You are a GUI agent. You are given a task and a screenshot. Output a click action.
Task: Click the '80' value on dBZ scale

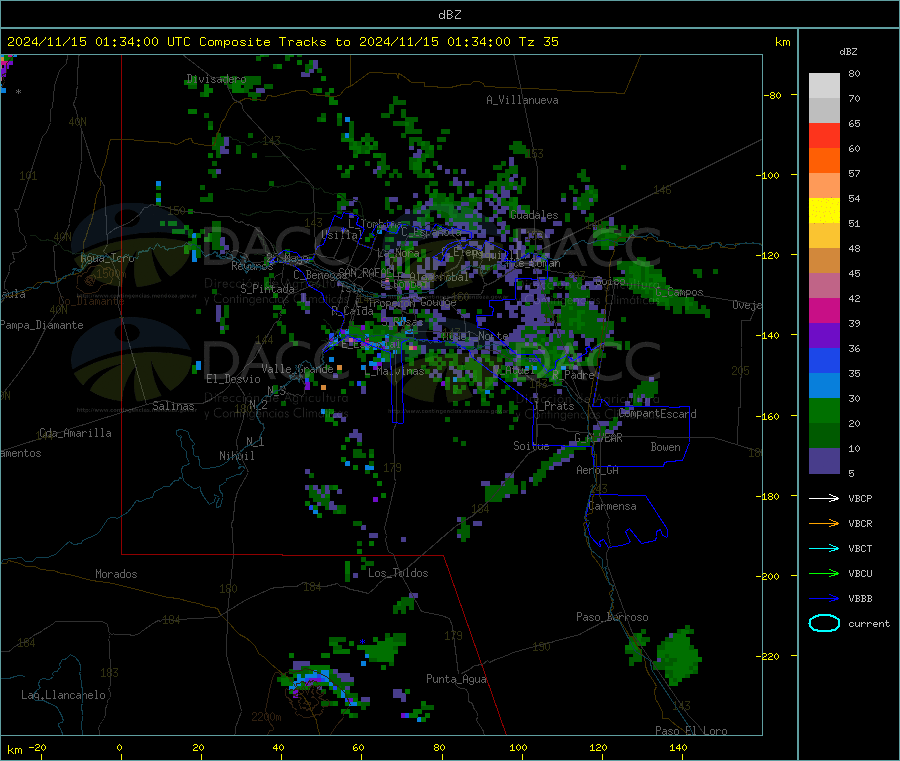pos(854,73)
